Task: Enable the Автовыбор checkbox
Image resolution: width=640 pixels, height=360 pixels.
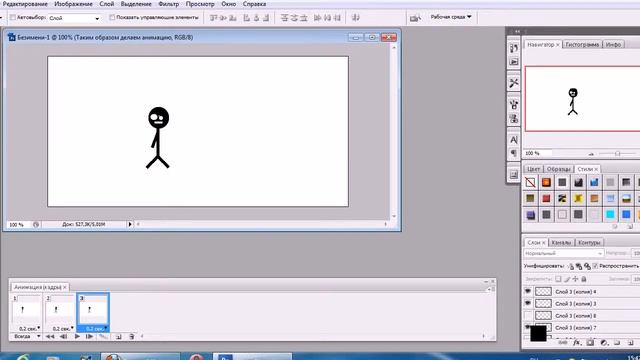Action: [13, 18]
